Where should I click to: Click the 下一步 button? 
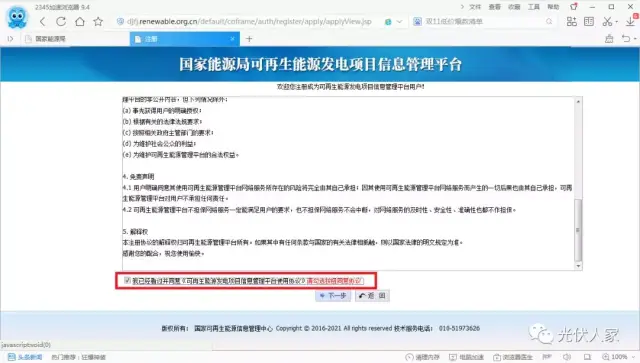333,296
